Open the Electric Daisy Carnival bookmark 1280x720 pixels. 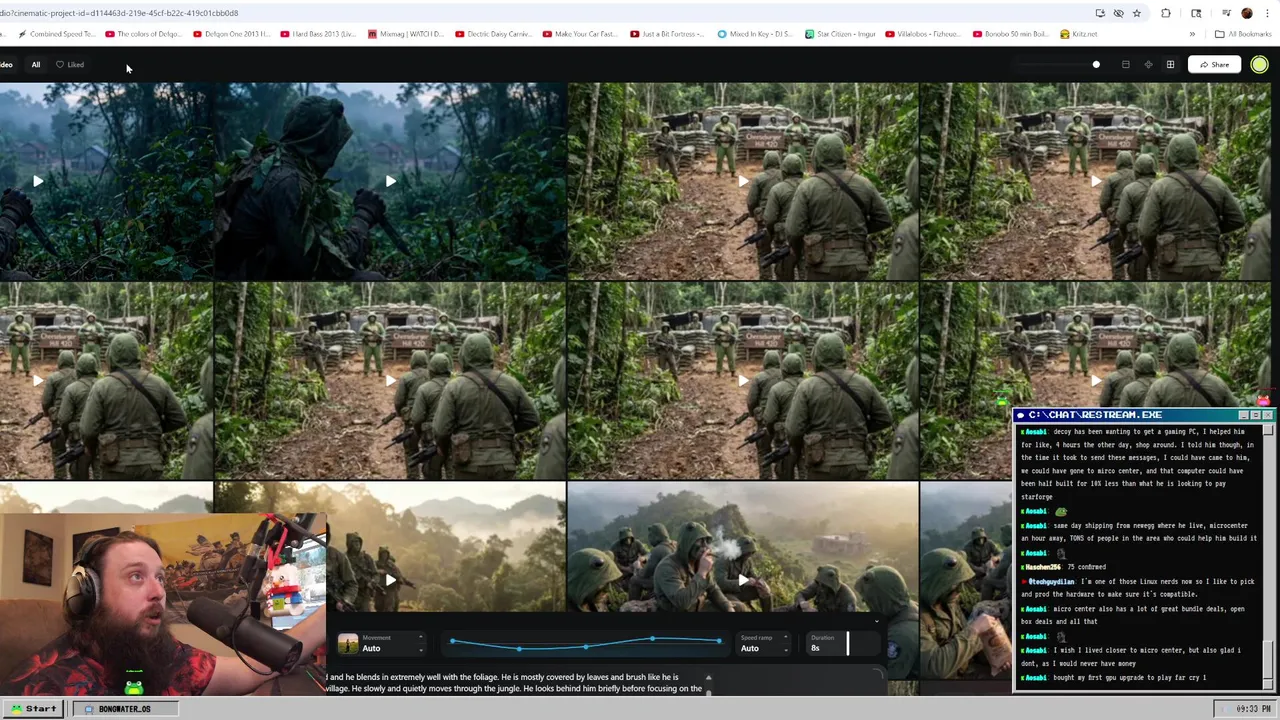pyautogui.click(x=494, y=34)
